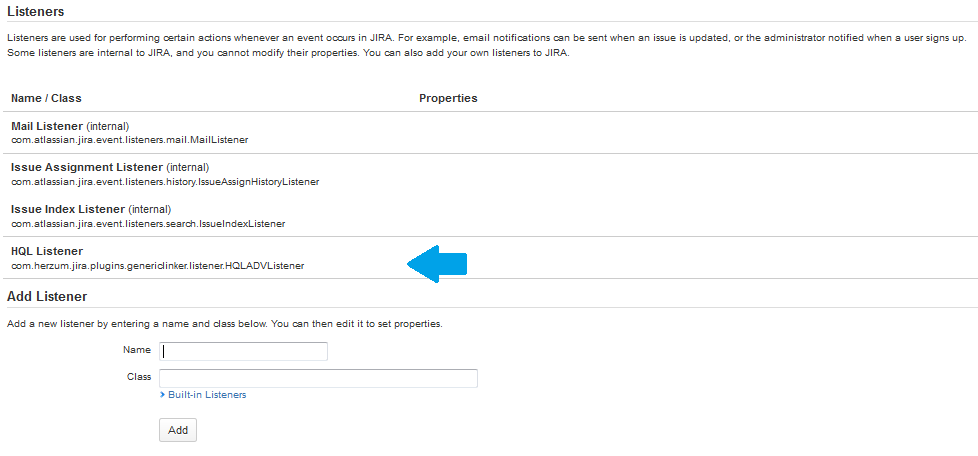
Task: Focus the Class input field
Action: (318, 378)
